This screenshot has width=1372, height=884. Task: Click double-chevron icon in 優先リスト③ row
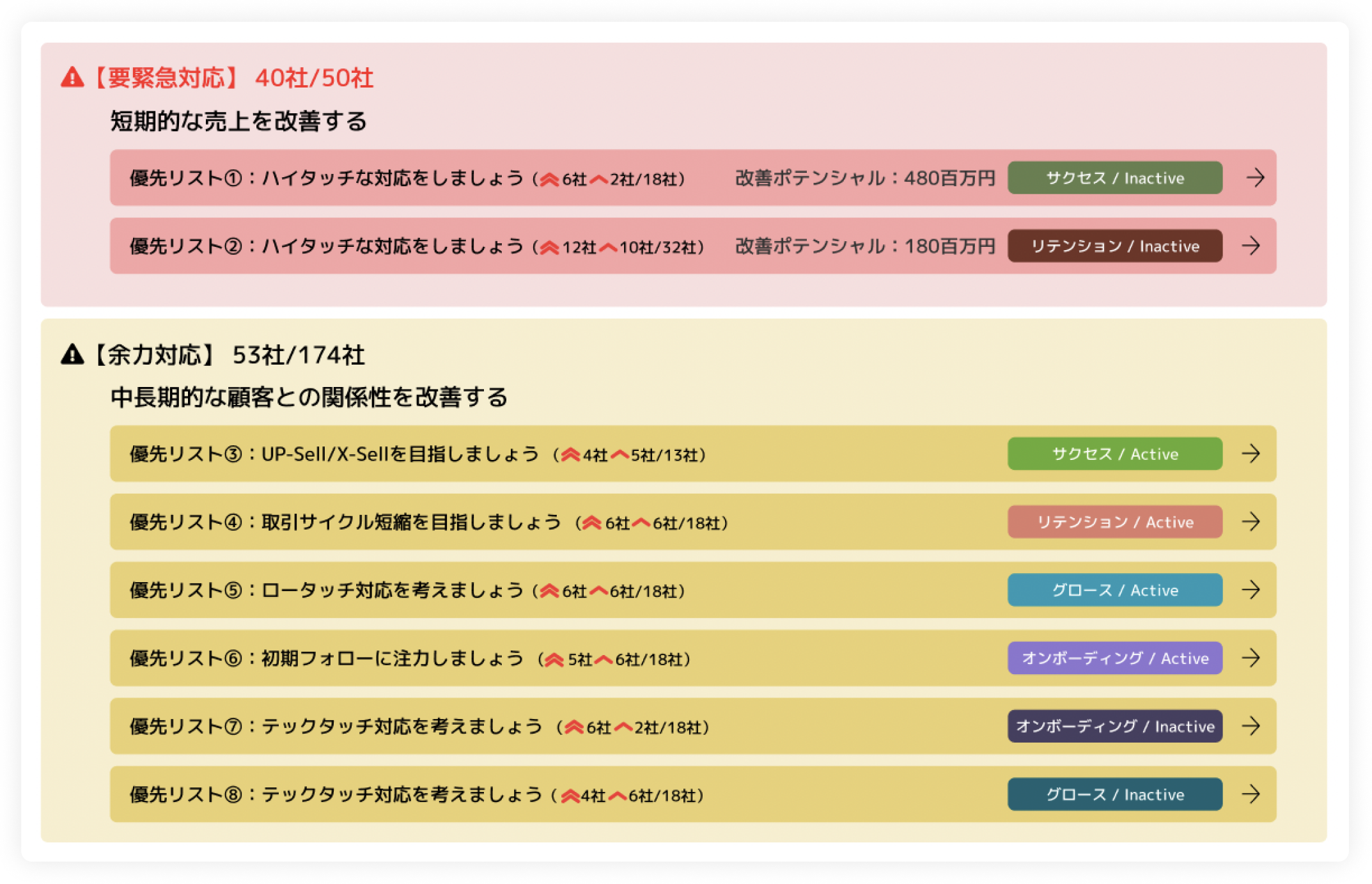(570, 455)
